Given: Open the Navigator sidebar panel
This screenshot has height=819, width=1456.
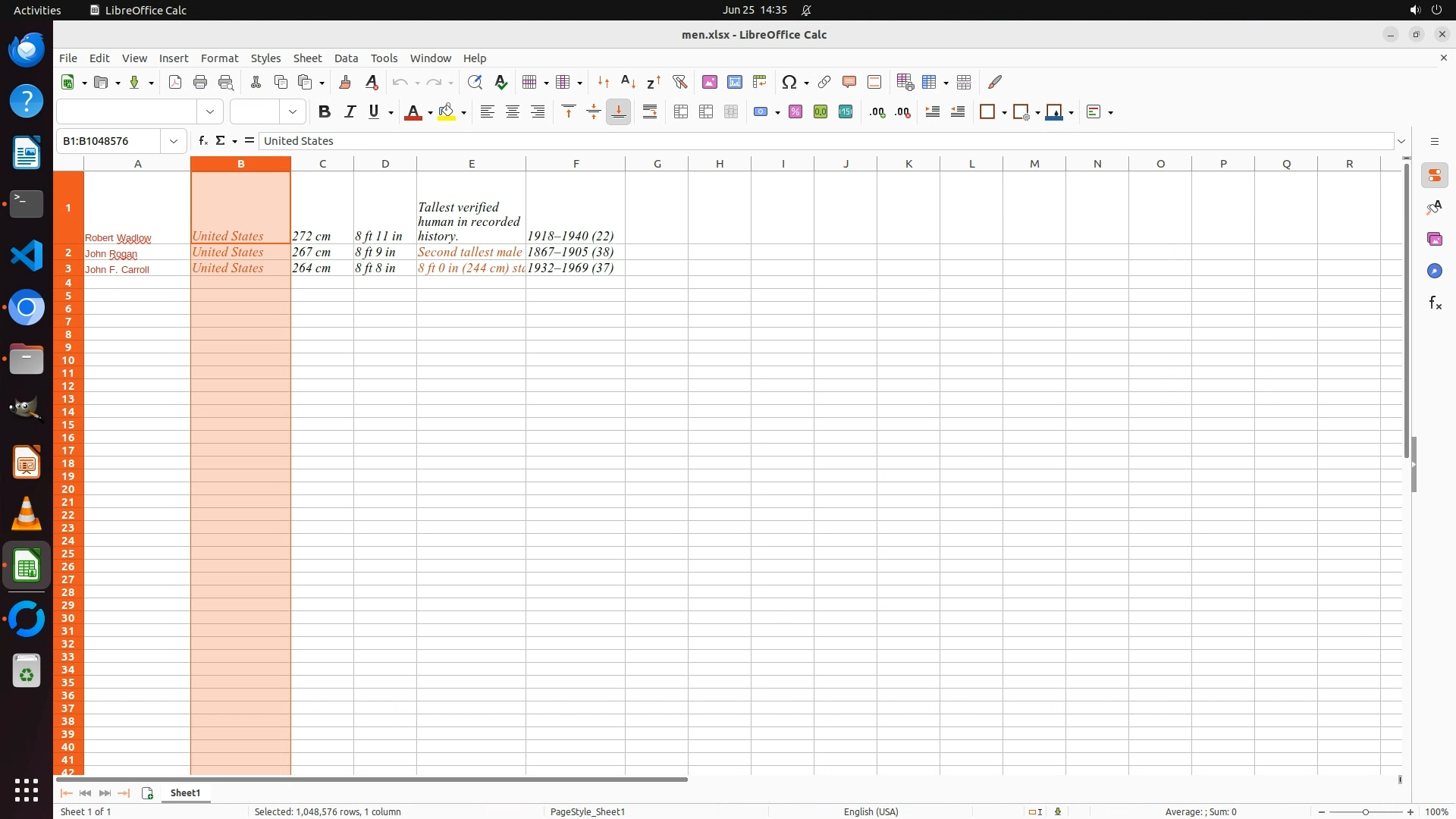Looking at the screenshot, I should 1435,271.
